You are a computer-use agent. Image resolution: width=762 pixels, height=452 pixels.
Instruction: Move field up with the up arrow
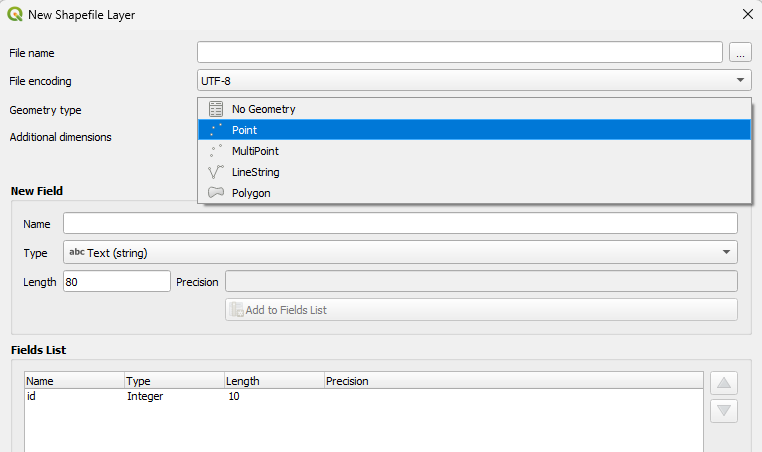pyautogui.click(x=724, y=383)
